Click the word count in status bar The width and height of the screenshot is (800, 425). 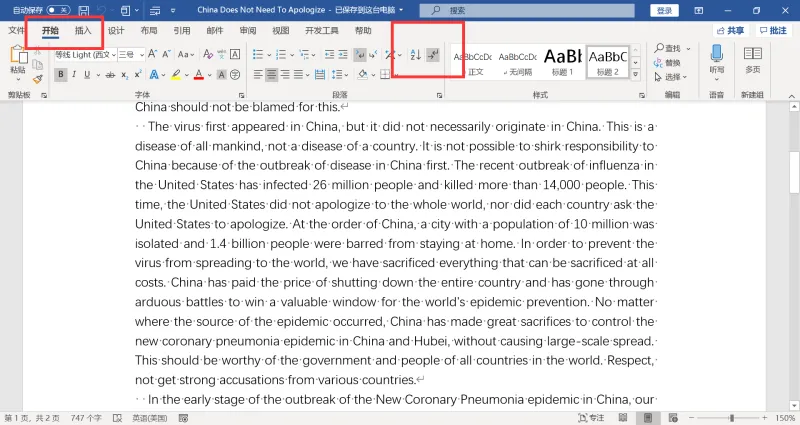(x=86, y=418)
